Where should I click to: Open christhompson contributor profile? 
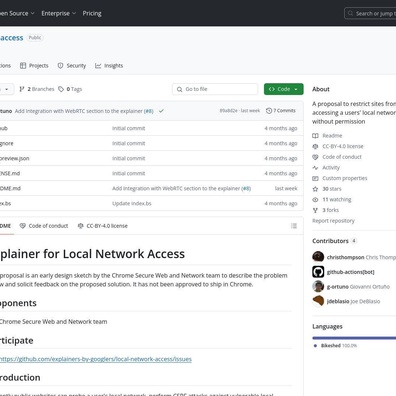345,257
